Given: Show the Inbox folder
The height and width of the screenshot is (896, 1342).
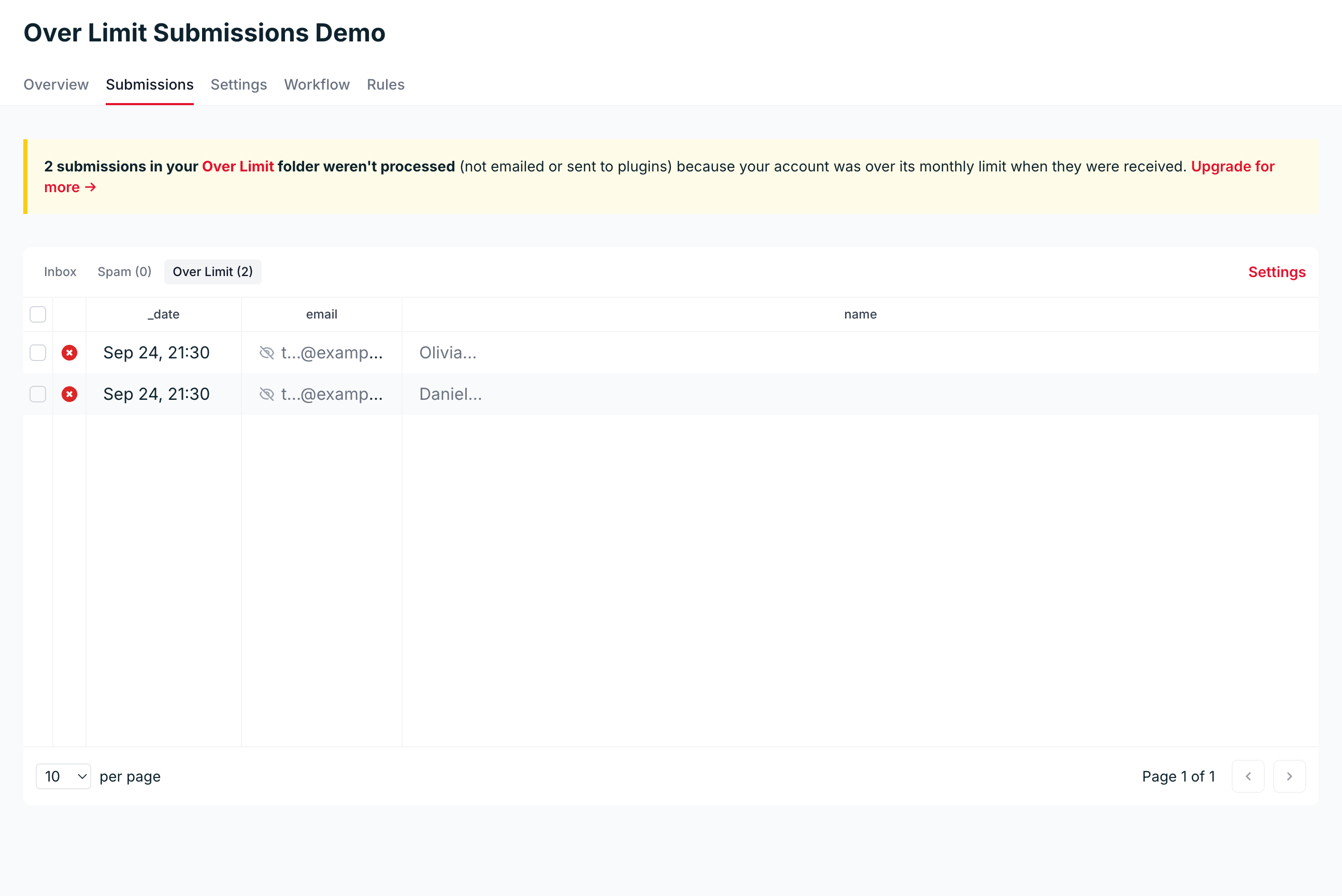Looking at the screenshot, I should 60,271.
